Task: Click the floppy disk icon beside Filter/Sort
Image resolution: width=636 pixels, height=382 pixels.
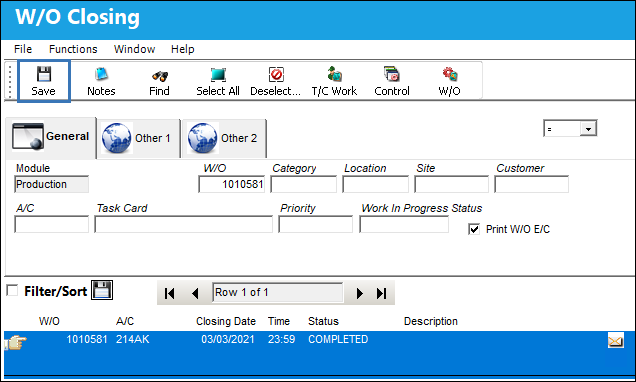Action: (x=102, y=290)
